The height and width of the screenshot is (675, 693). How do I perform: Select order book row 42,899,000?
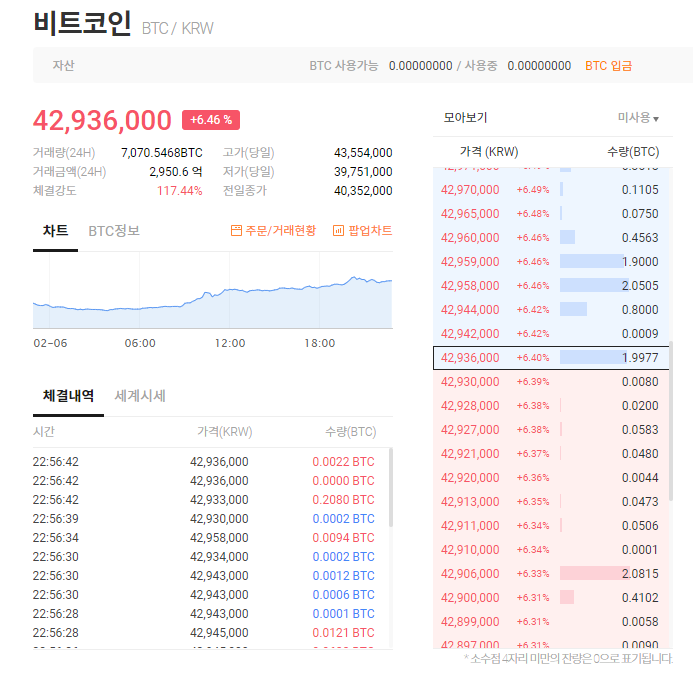550,622
